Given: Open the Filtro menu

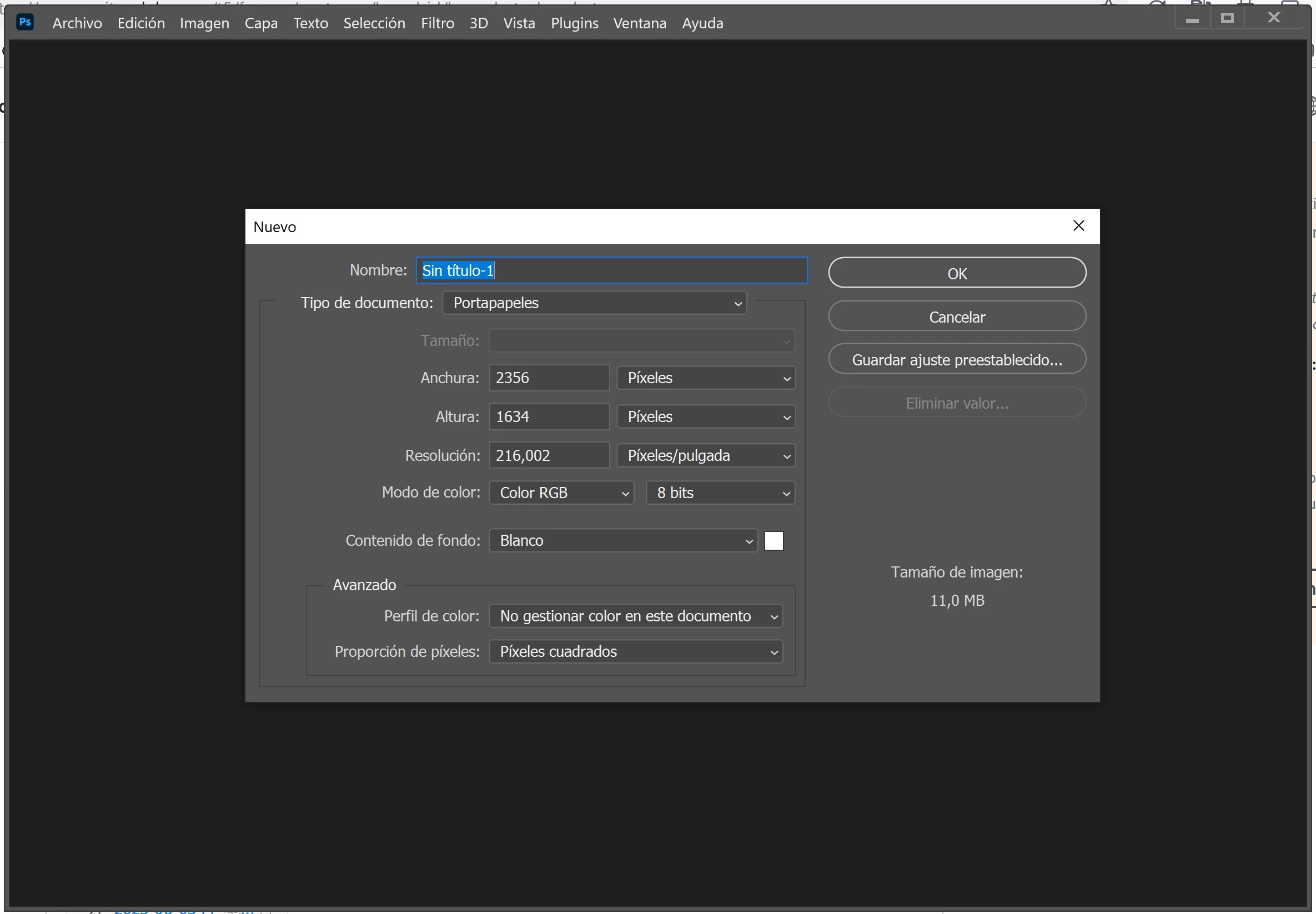Looking at the screenshot, I should pyautogui.click(x=437, y=23).
